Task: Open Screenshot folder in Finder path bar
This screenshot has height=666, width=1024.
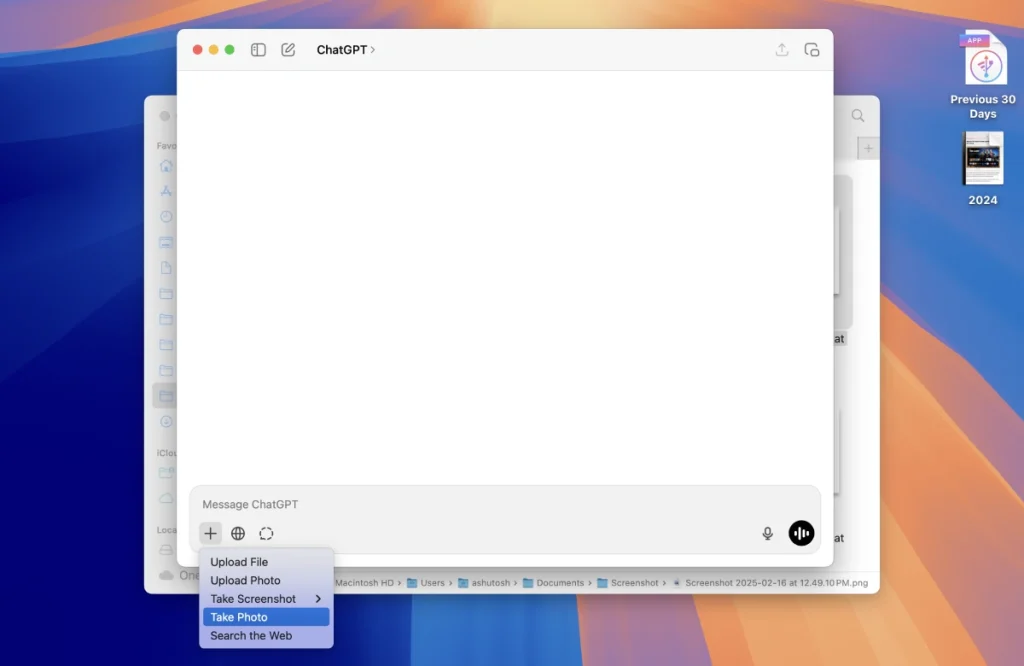Action: [x=628, y=582]
